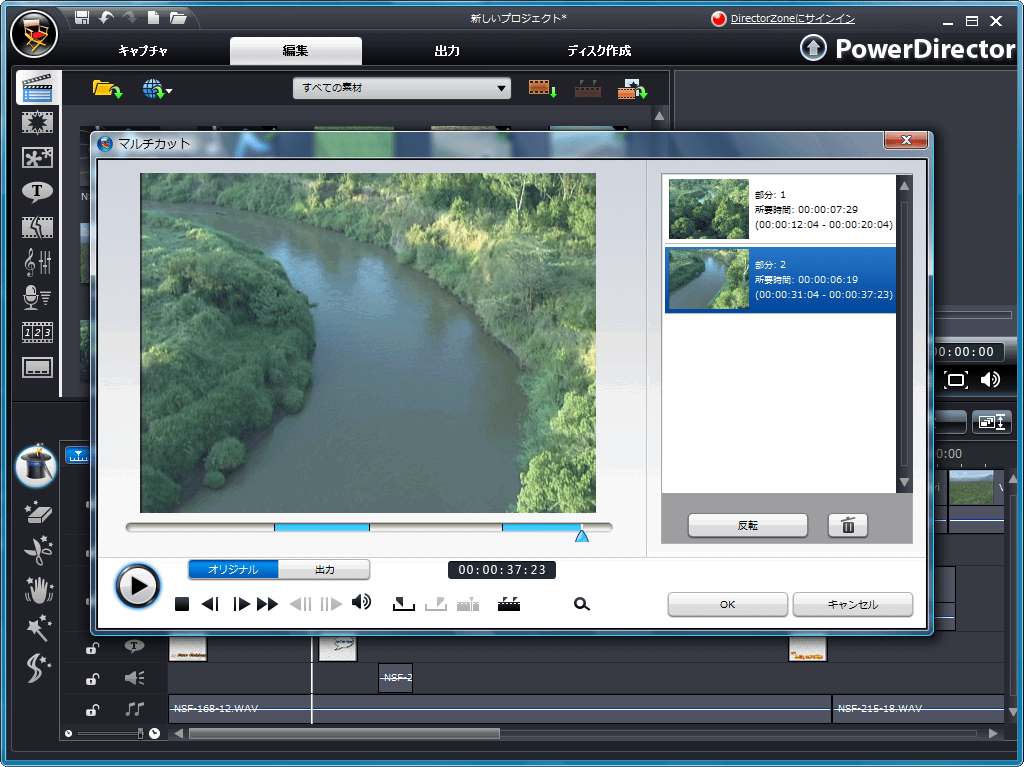Click the 反転 button
This screenshot has width=1024, height=767.
(x=747, y=526)
